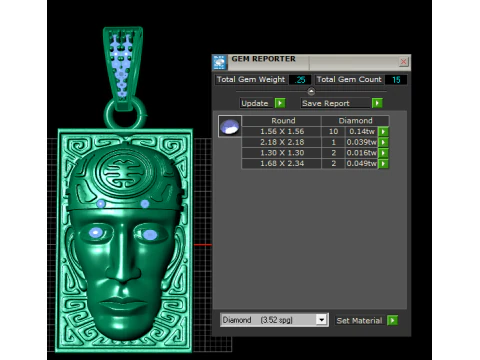Select the 1.56 X 1.56 size cell
This screenshot has height=360, width=480.
(282, 131)
